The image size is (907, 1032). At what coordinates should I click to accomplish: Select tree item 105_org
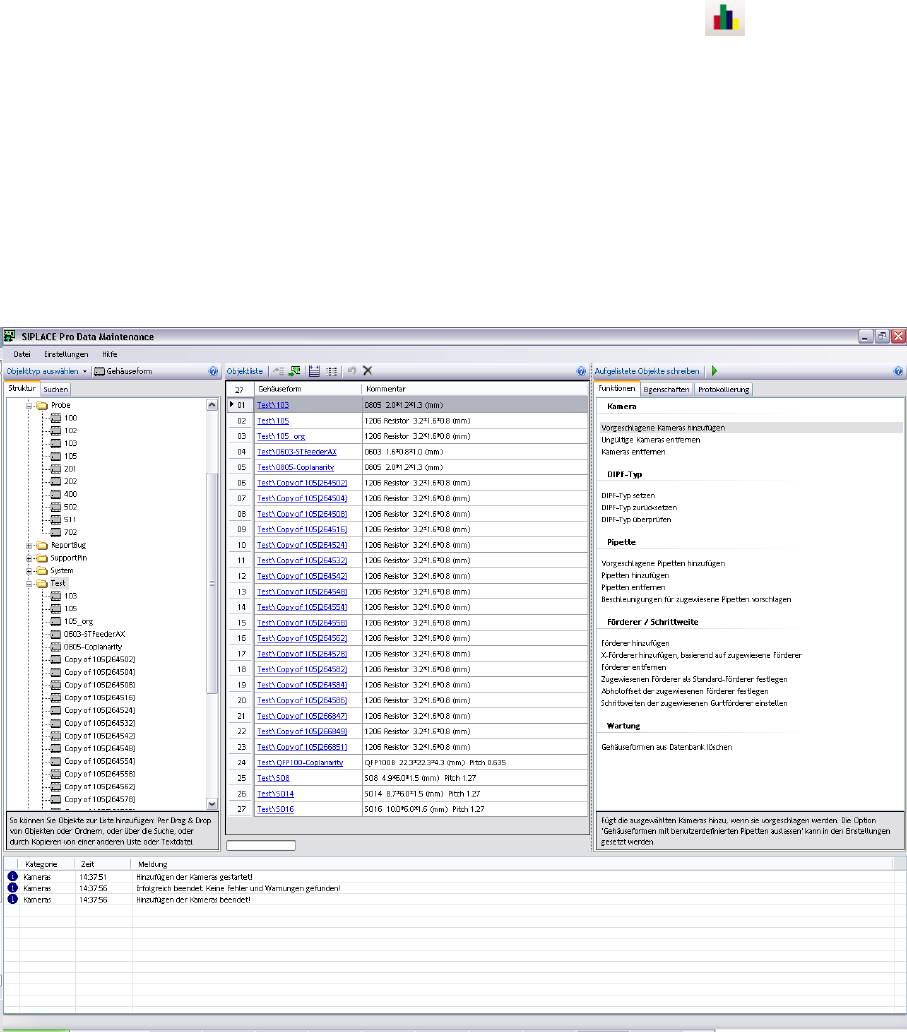click(78, 621)
